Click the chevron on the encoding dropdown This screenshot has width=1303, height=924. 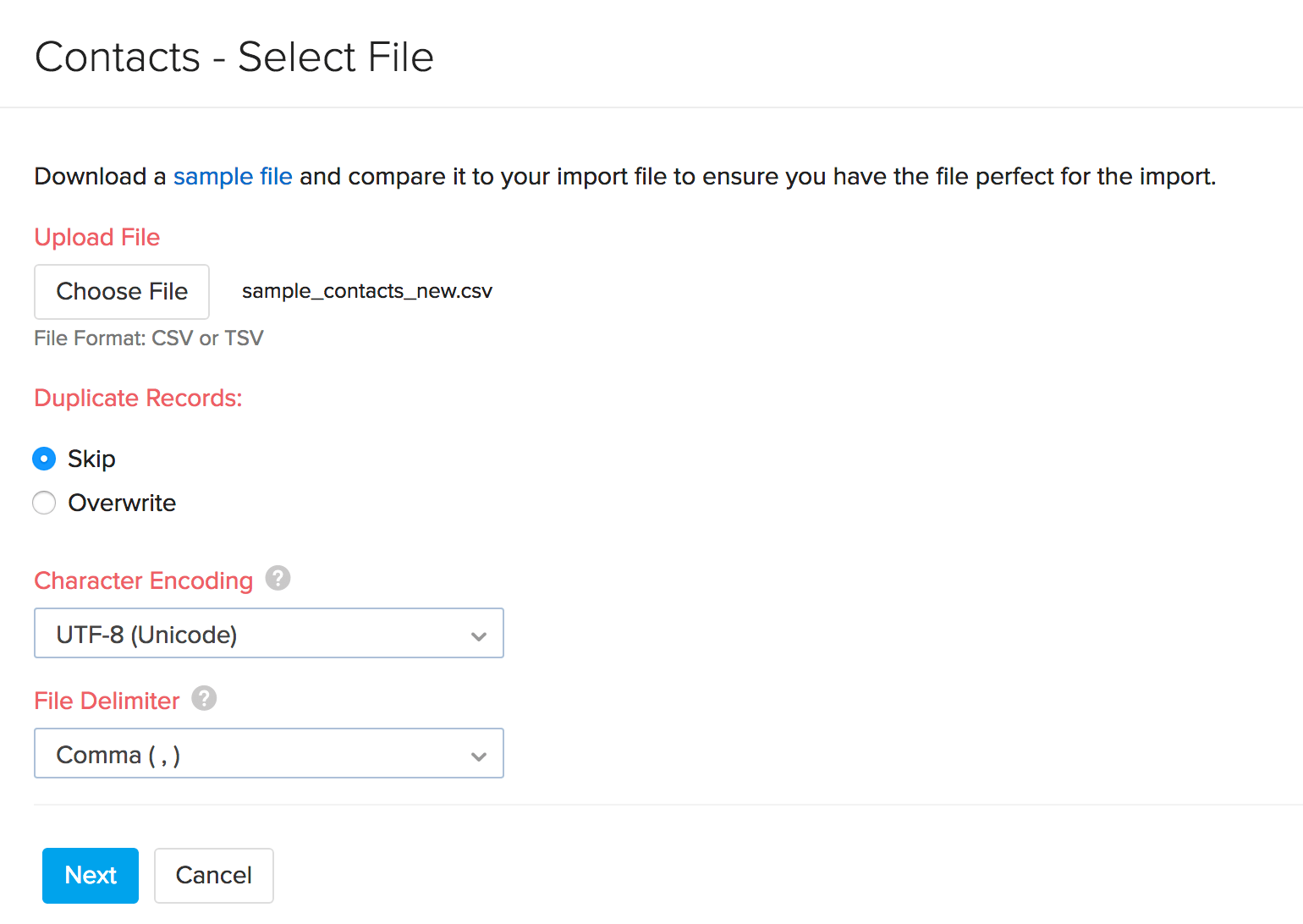coord(479,634)
